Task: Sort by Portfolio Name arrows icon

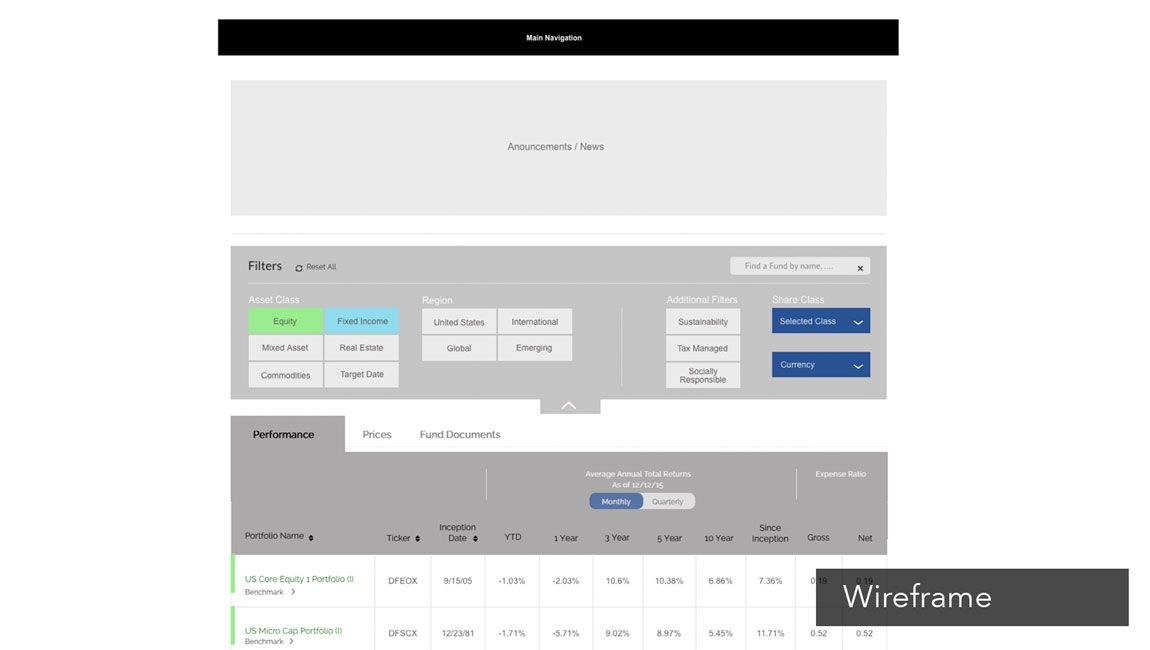Action: tap(311, 538)
